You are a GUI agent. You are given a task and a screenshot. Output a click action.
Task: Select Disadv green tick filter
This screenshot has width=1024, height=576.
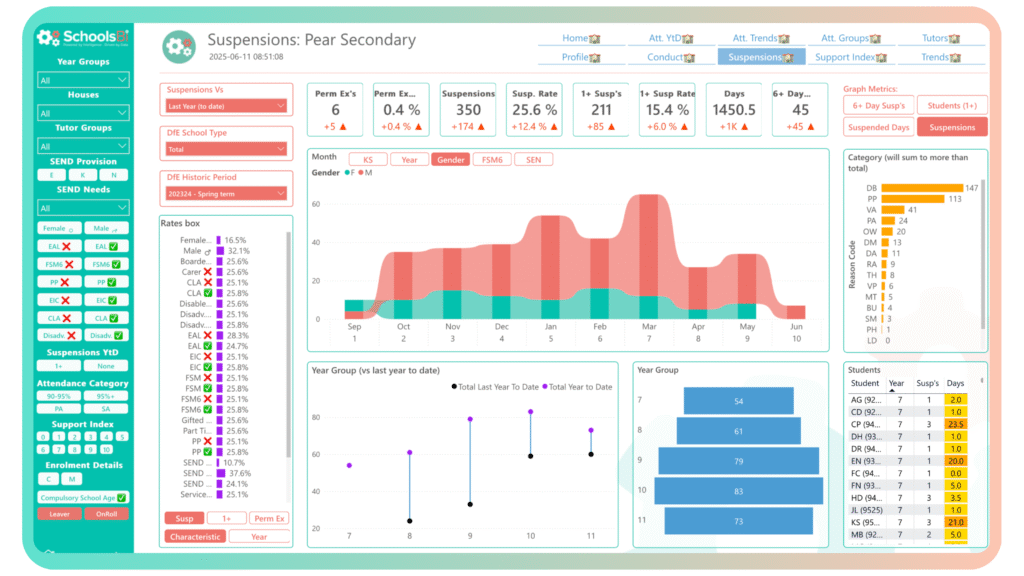(x=106, y=336)
